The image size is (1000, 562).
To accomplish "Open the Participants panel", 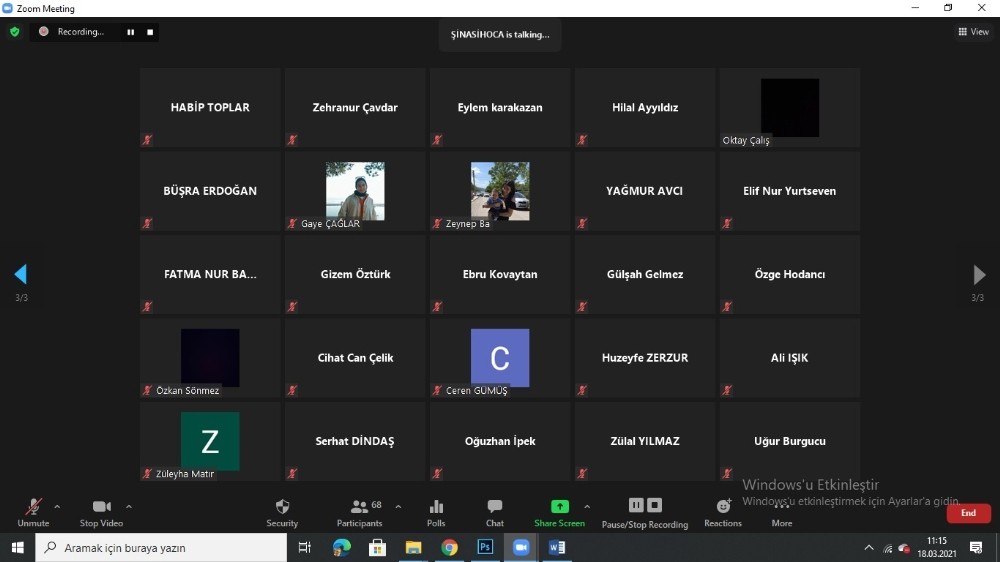I will tap(359, 507).
